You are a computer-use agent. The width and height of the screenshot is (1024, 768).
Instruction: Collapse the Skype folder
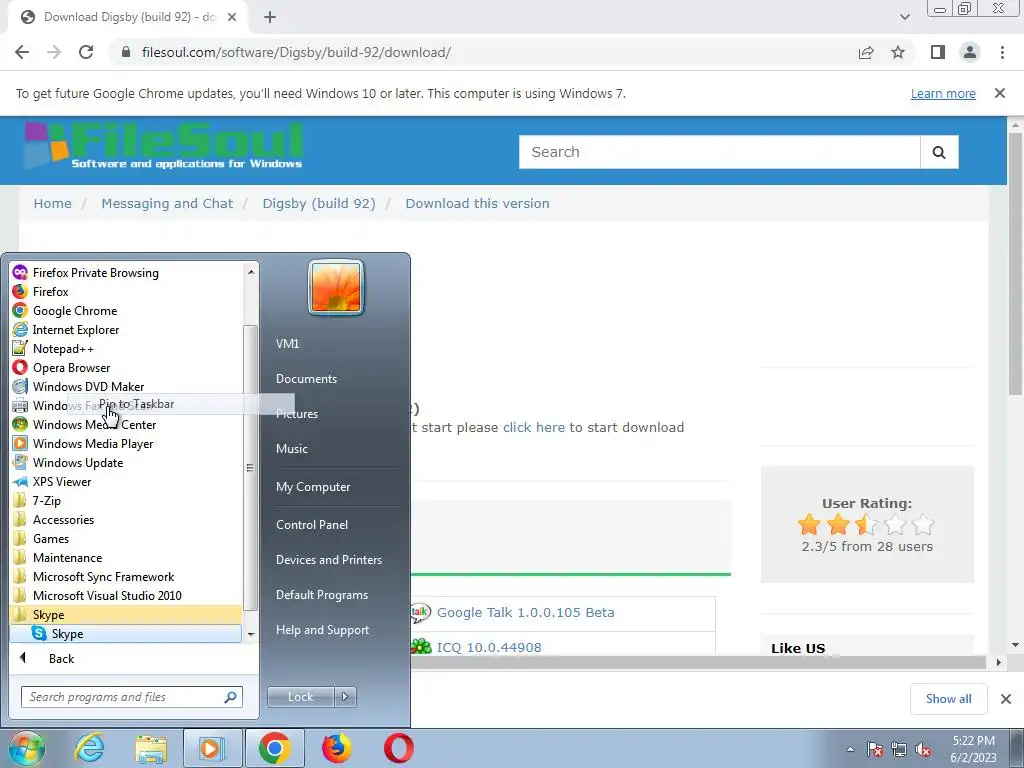point(126,615)
